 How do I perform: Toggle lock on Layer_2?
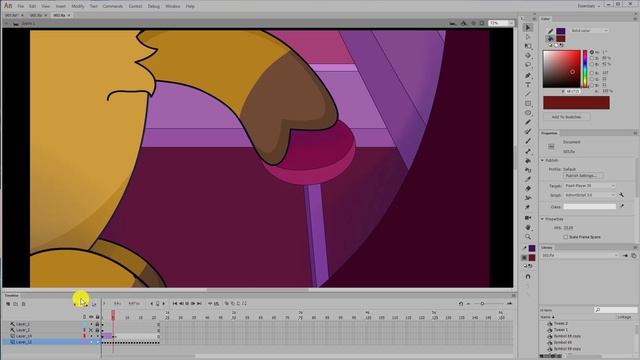point(97,330)
